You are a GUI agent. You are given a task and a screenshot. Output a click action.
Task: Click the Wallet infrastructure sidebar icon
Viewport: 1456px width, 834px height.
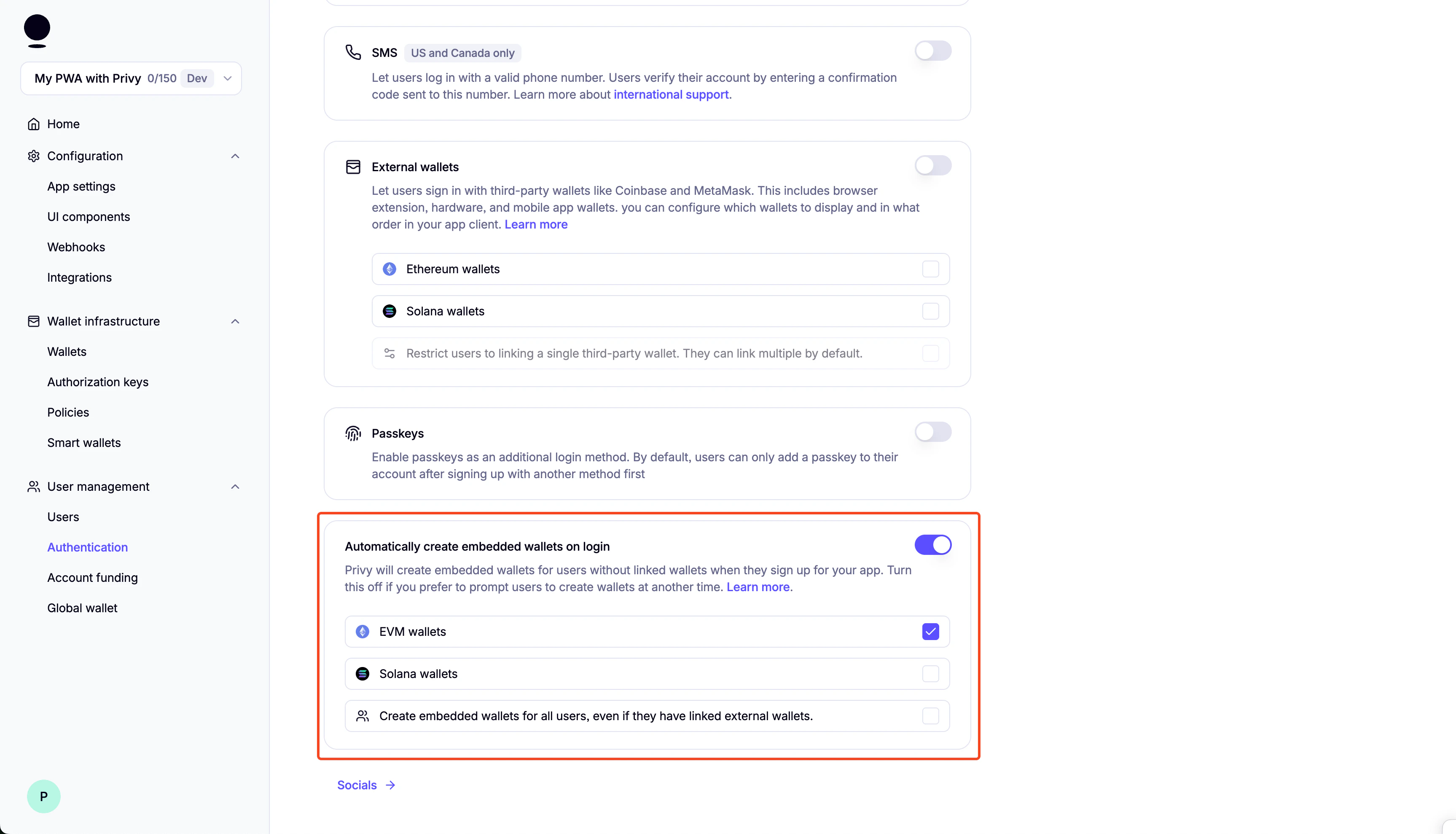33,321
